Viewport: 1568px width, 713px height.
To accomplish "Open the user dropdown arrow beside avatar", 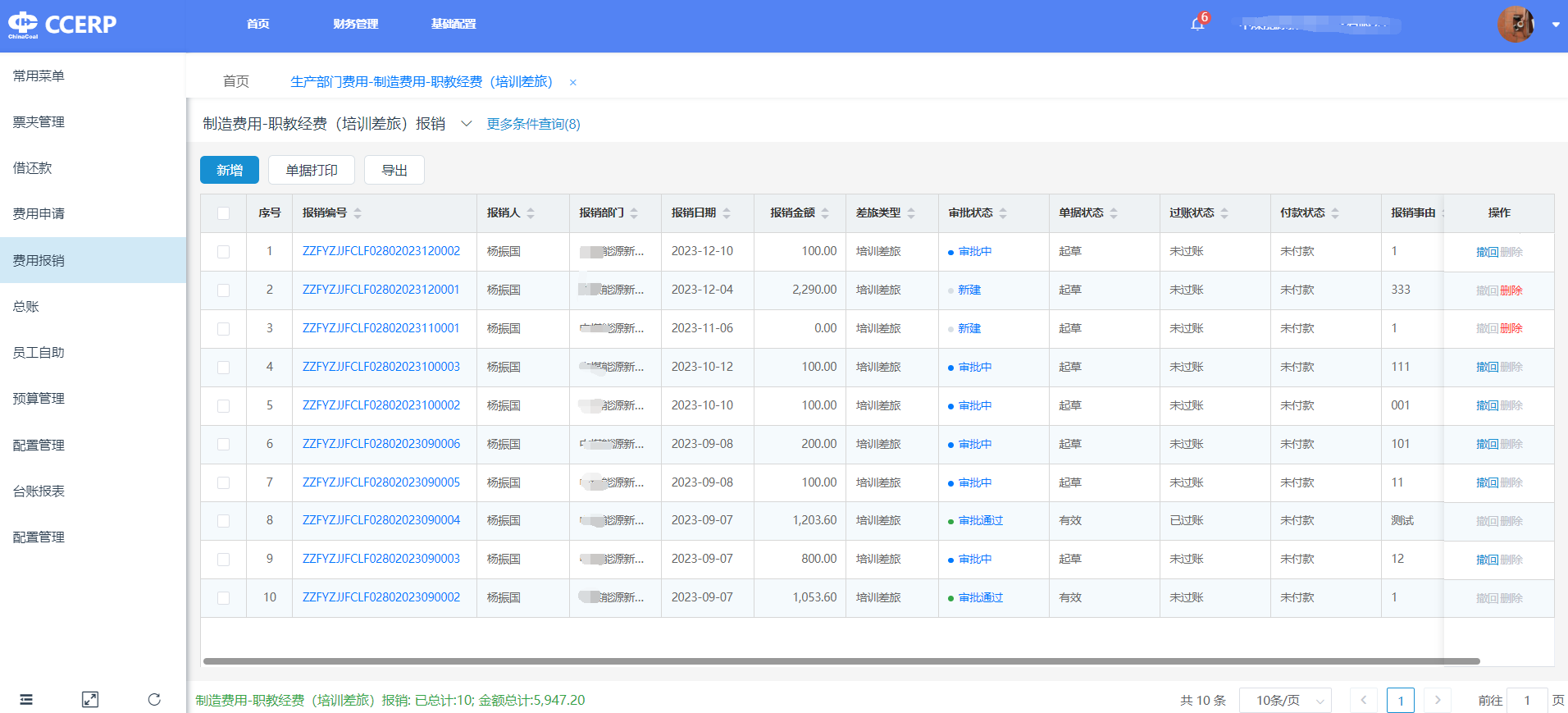I will 1556,25.
